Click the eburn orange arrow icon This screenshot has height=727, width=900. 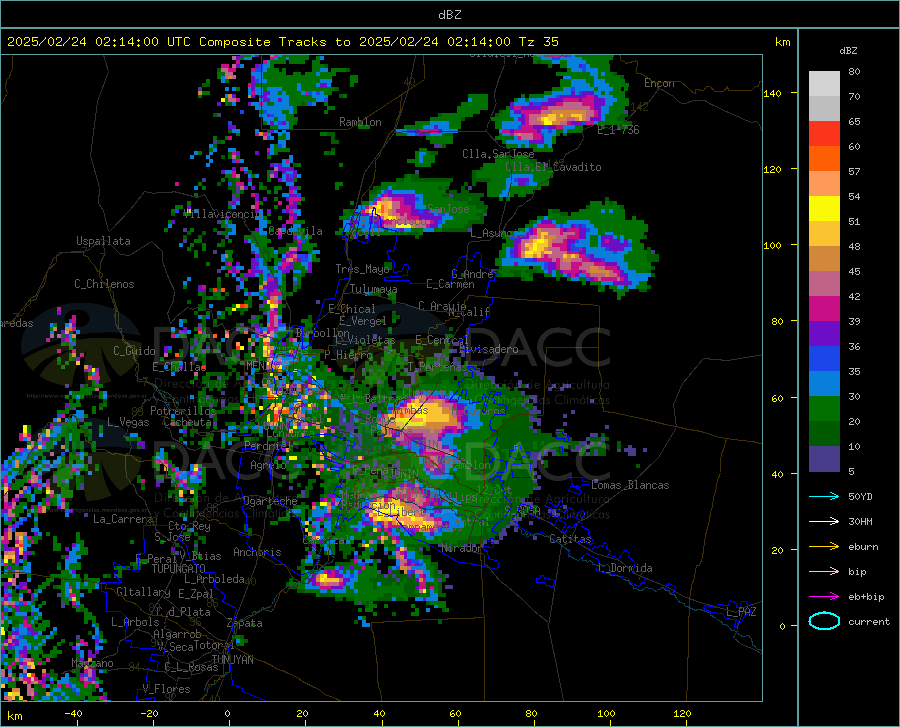824,547
